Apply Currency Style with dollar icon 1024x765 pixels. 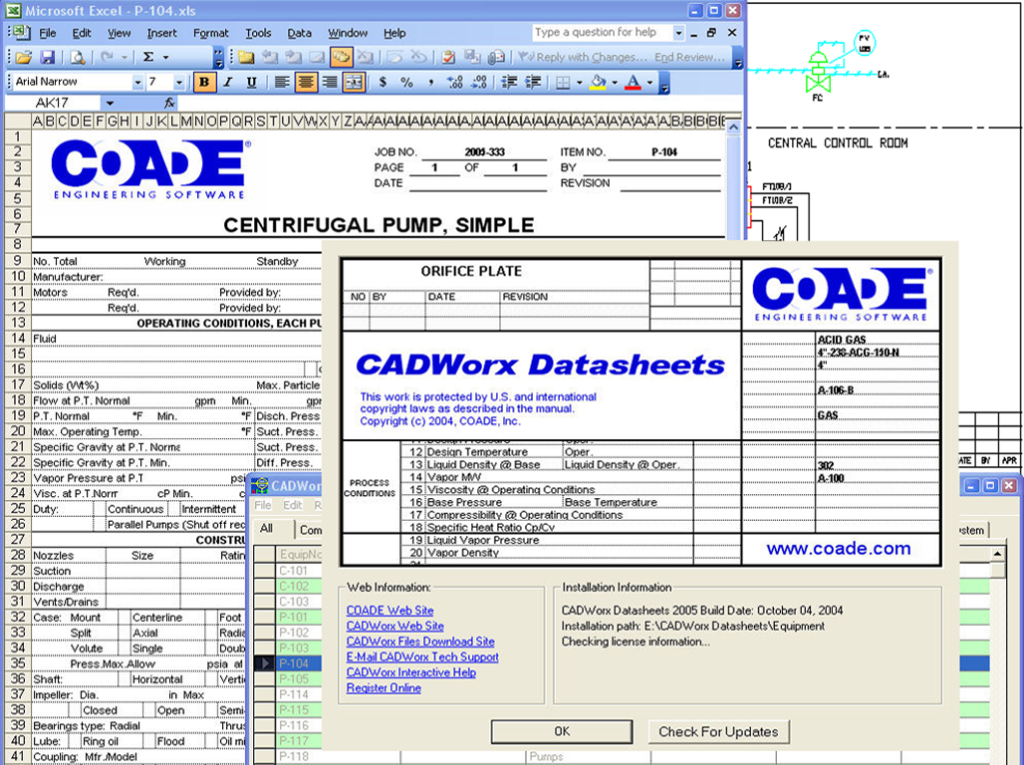383,82
